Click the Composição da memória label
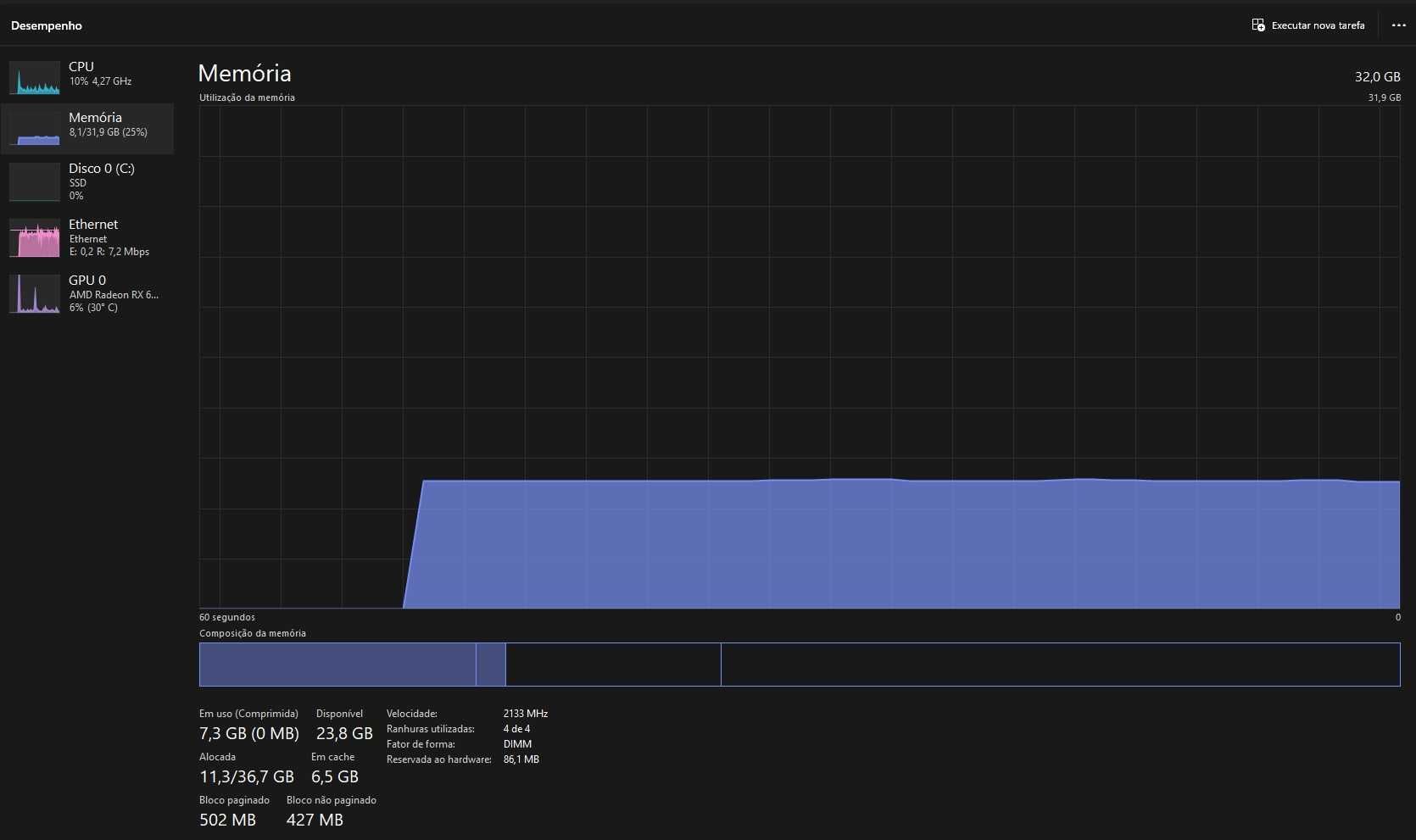The image size is (1416, 840). 253,633
